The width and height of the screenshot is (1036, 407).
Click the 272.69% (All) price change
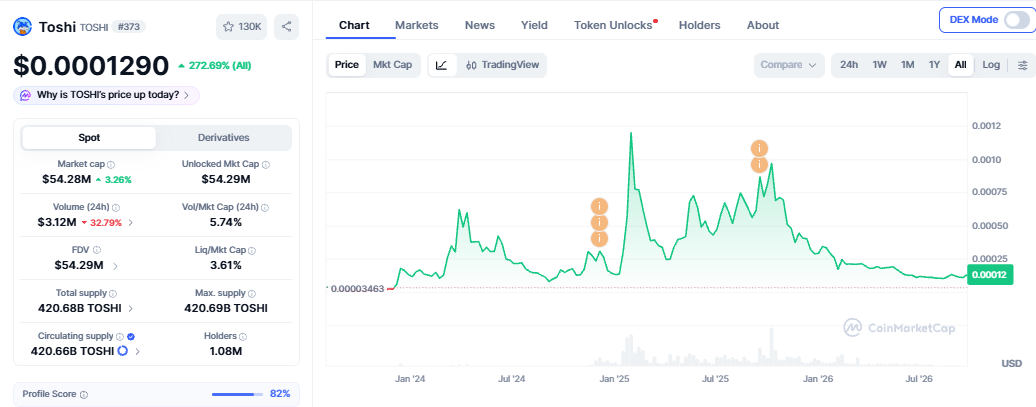click(214, 65)
